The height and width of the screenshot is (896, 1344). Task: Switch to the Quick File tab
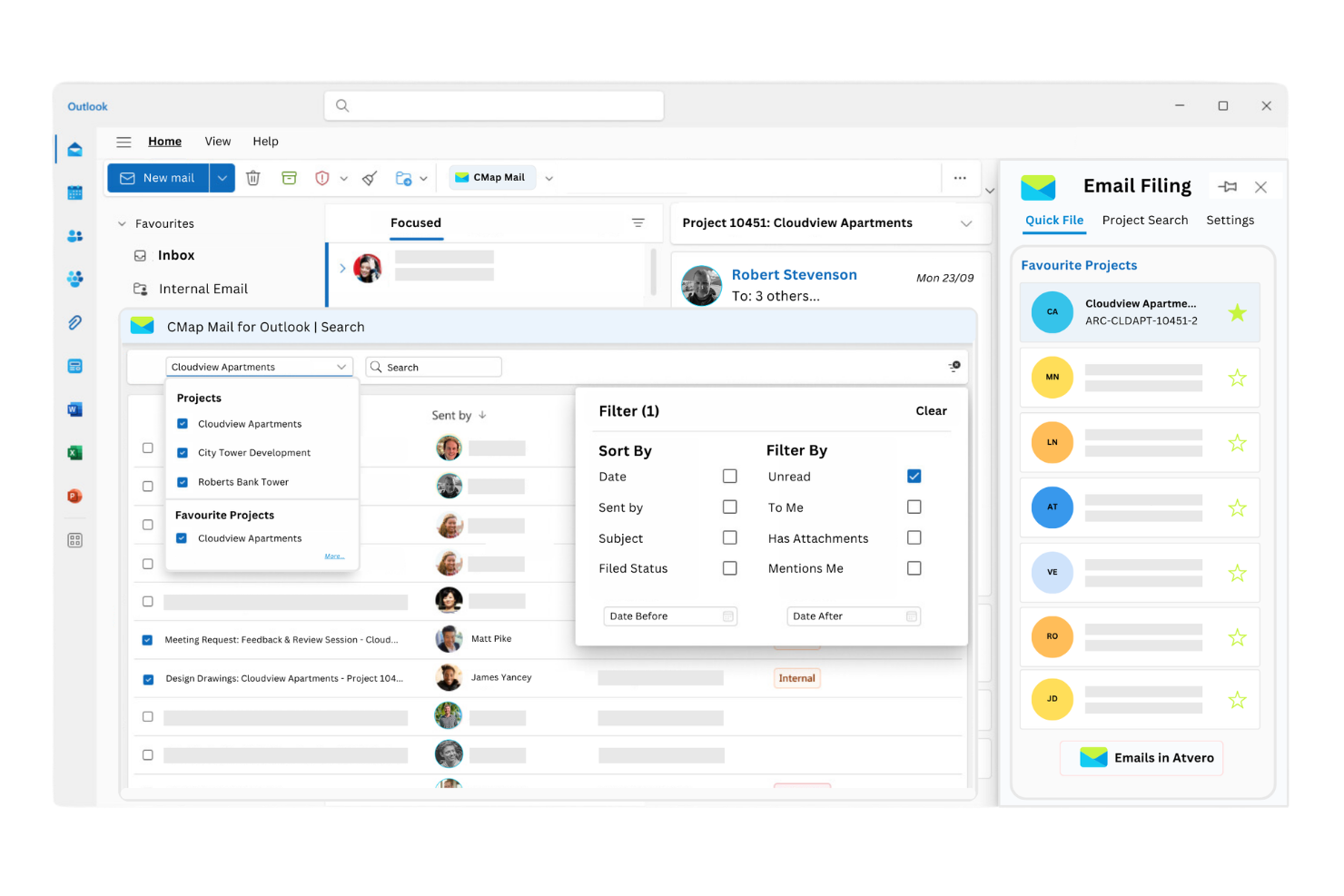click(x=1054, y=221)
